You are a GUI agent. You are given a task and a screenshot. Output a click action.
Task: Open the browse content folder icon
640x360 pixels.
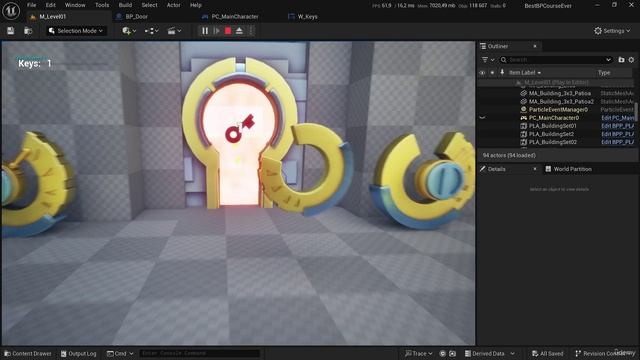[28, 31]
